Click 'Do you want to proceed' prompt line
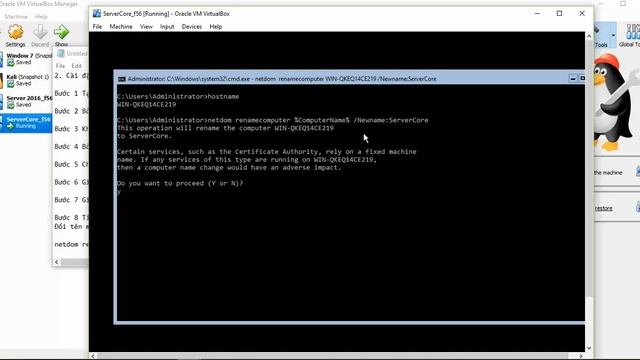640x360 pixels. pos(180,183)
